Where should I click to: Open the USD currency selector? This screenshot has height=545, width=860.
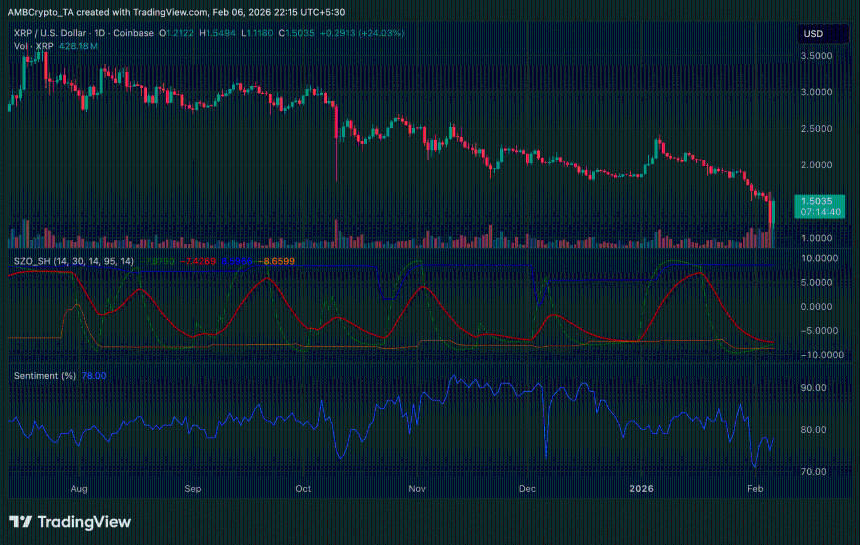pyautogui.click(x=813, y=34)
